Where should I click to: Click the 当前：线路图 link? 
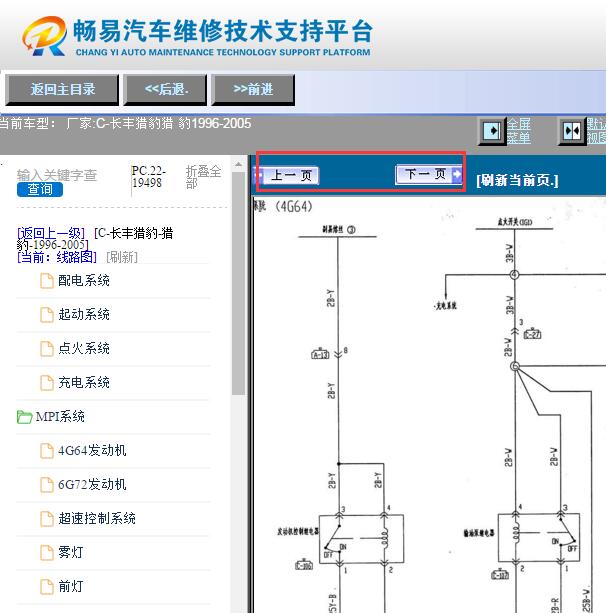click(57, 257)
